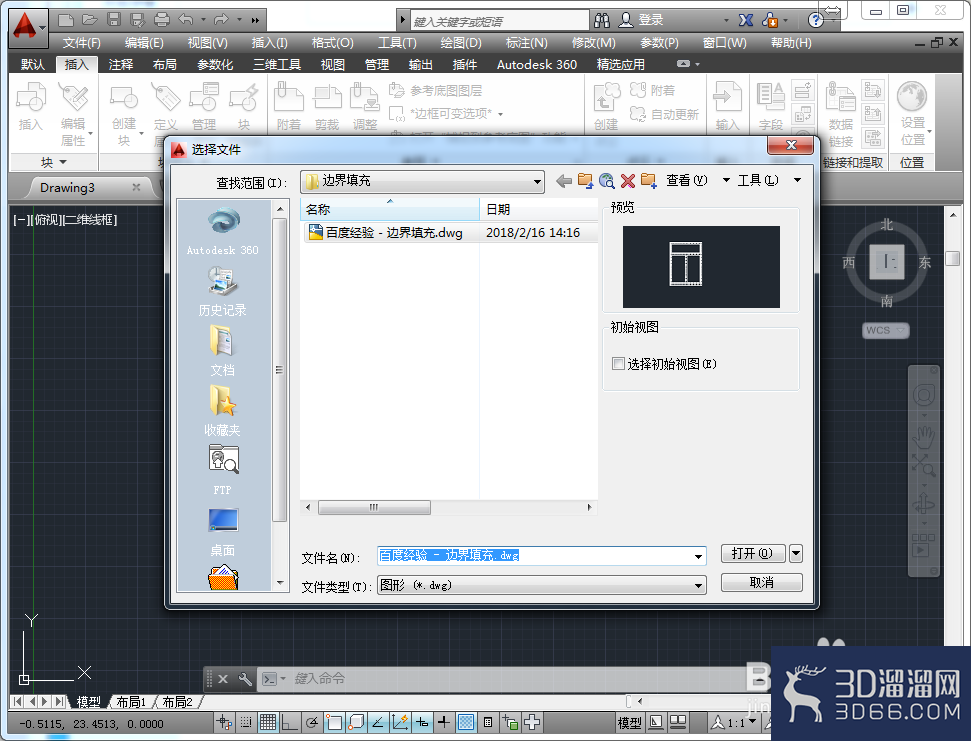Click the 模型 model space status button
971x741 pixels.
629,722
